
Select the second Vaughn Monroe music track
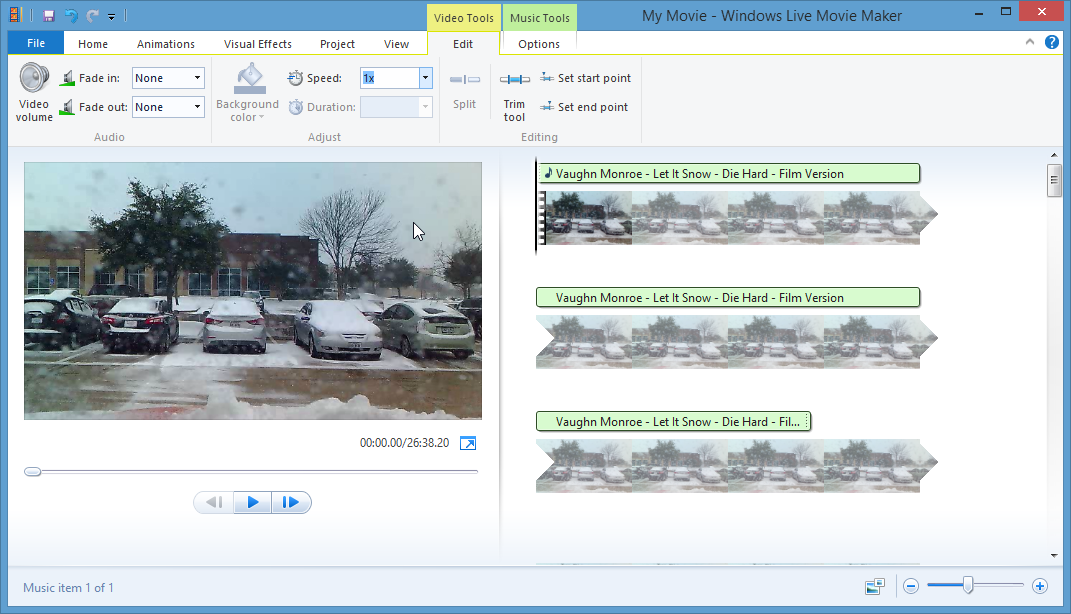click(727, 297)
